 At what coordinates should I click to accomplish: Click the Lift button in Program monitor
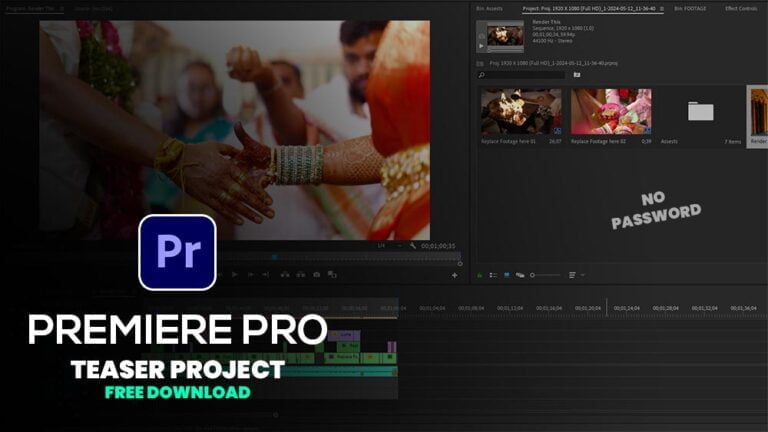coord(284,274)
